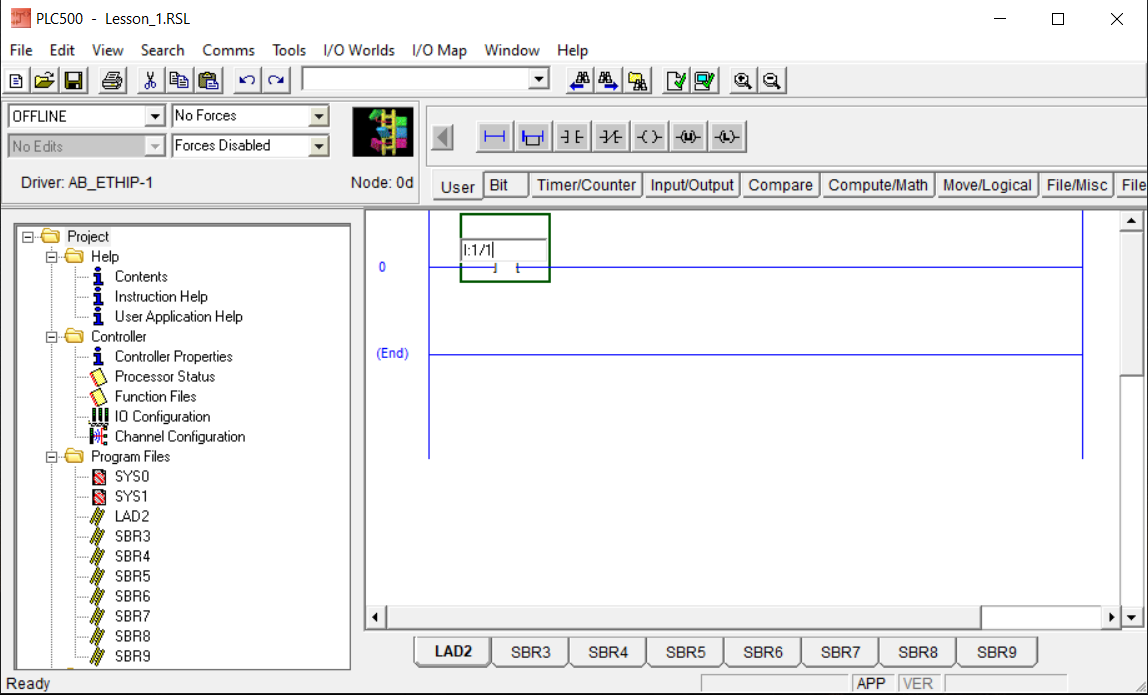Open the Forces Disabled dropdown

pos(318,146)
